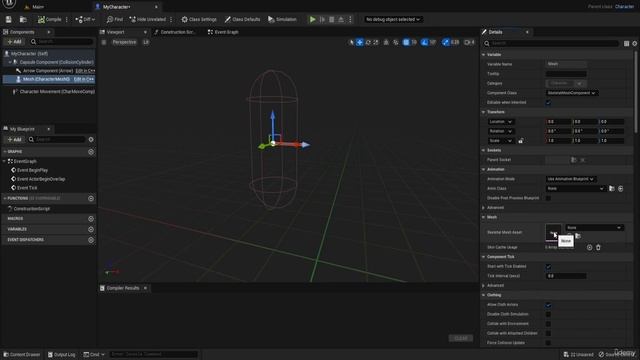
Task: Open the debug object selector dropdown
Action: pyautogui.click(x=393, y=19)
